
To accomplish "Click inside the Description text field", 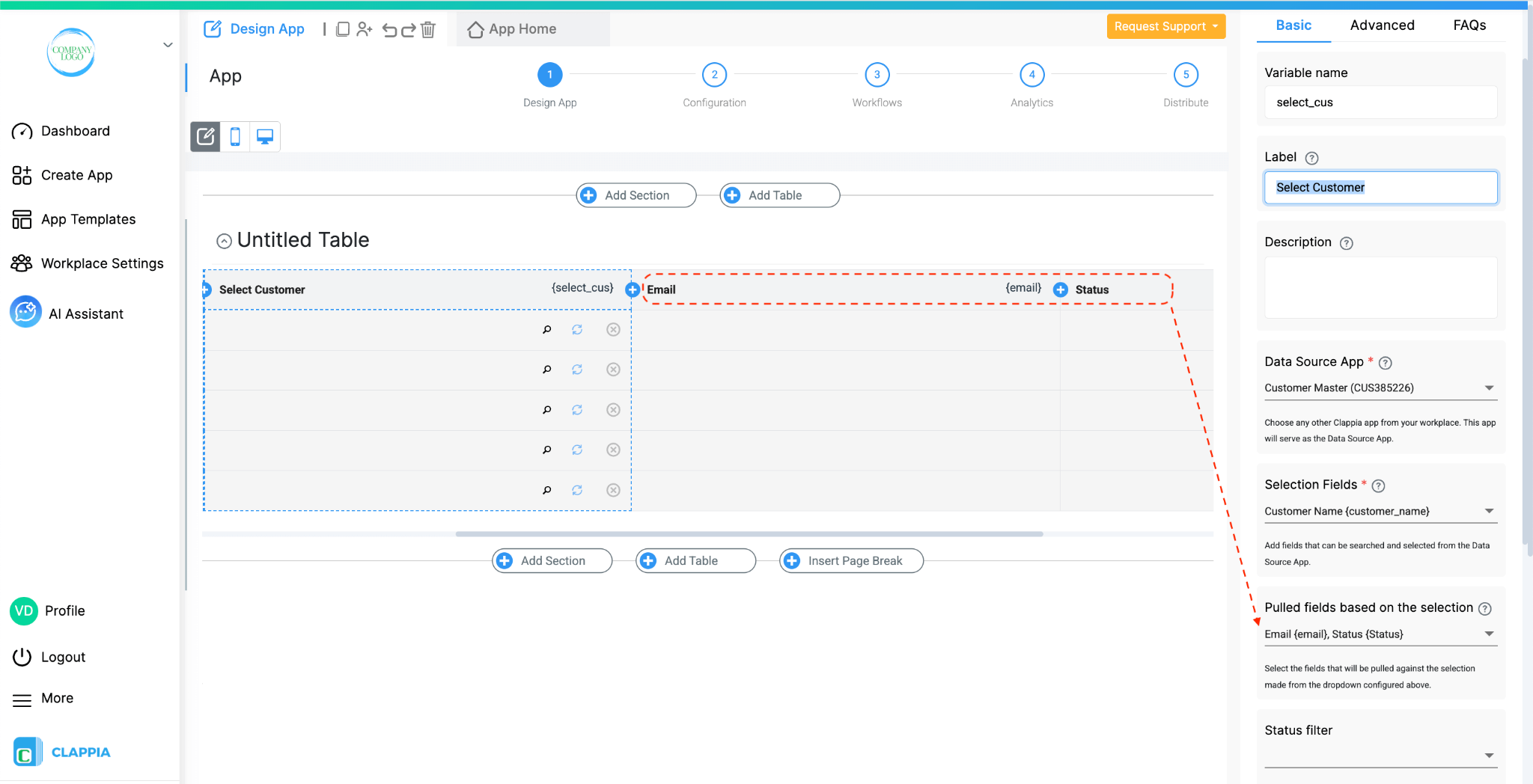I will click(1380, 287).
